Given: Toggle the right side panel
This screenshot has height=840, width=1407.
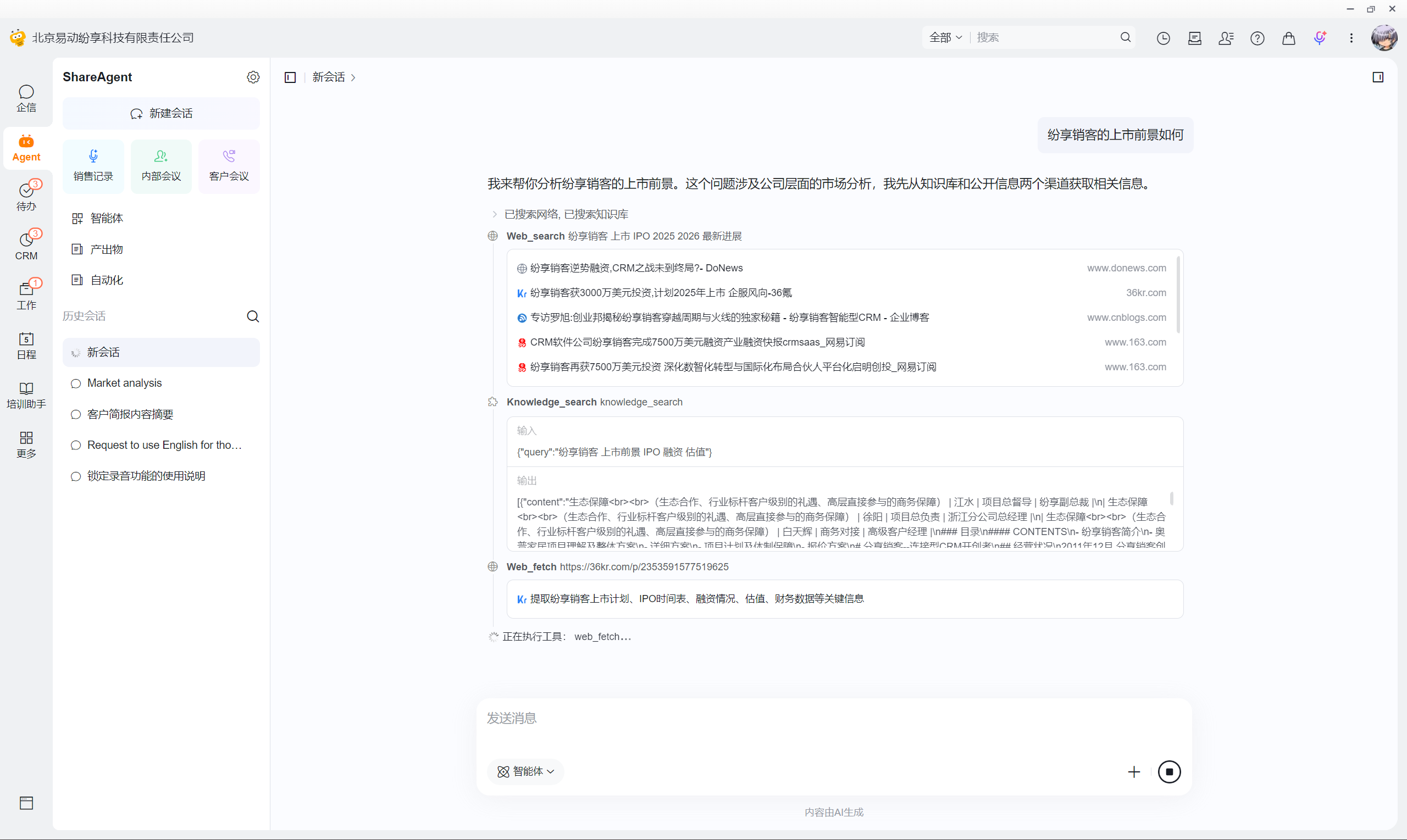Looking at the screenshot, I should [x=1378, y=77].
